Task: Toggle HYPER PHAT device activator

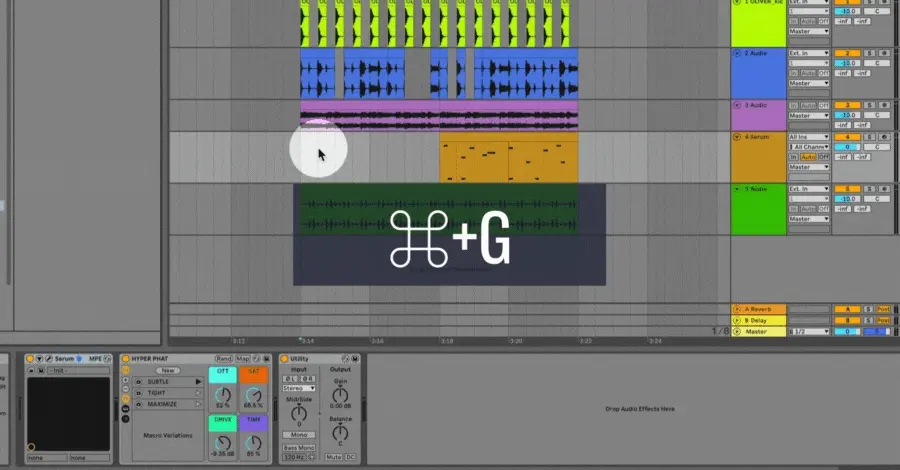Action: [x=125, y=359]
